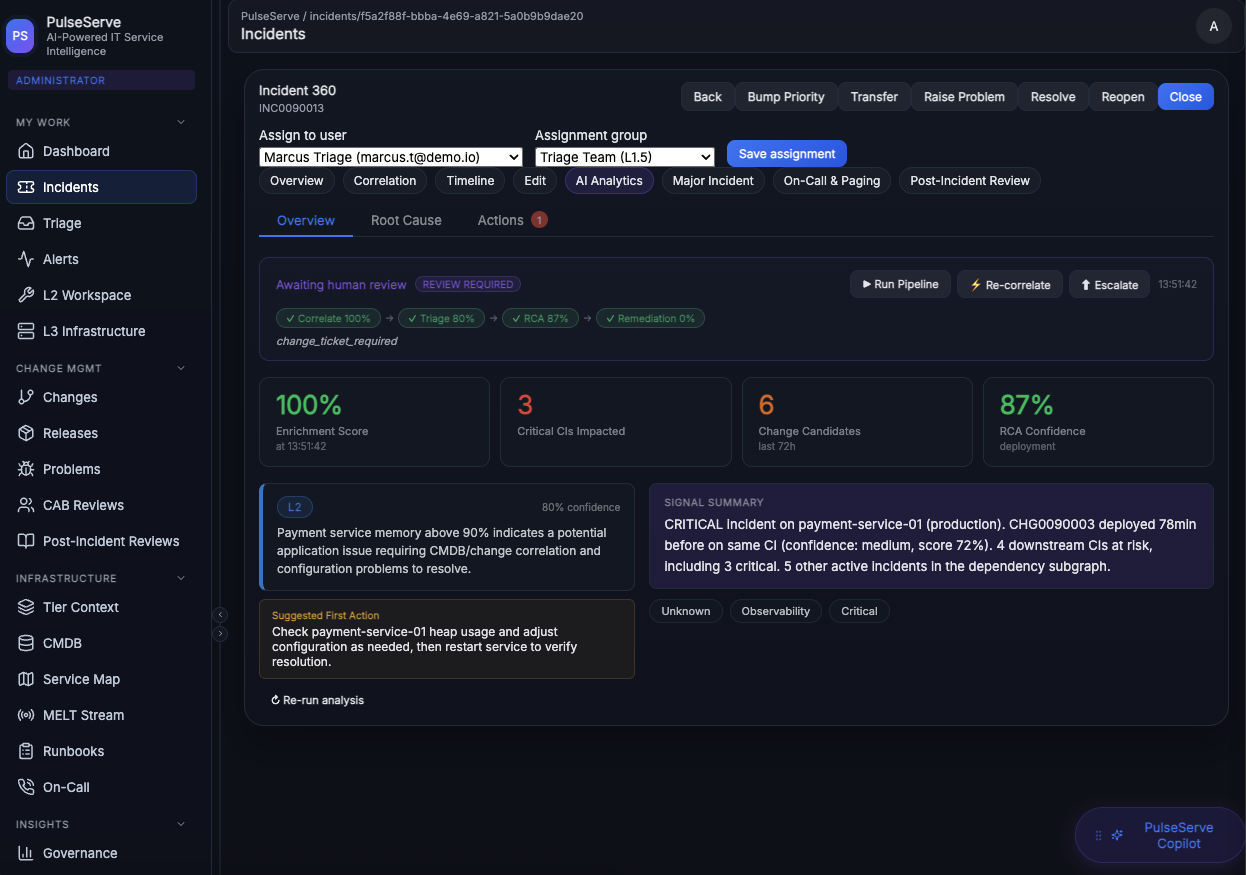Click the Releases package icon
This screenshot has width=1246, height=875.
[26, 433]
